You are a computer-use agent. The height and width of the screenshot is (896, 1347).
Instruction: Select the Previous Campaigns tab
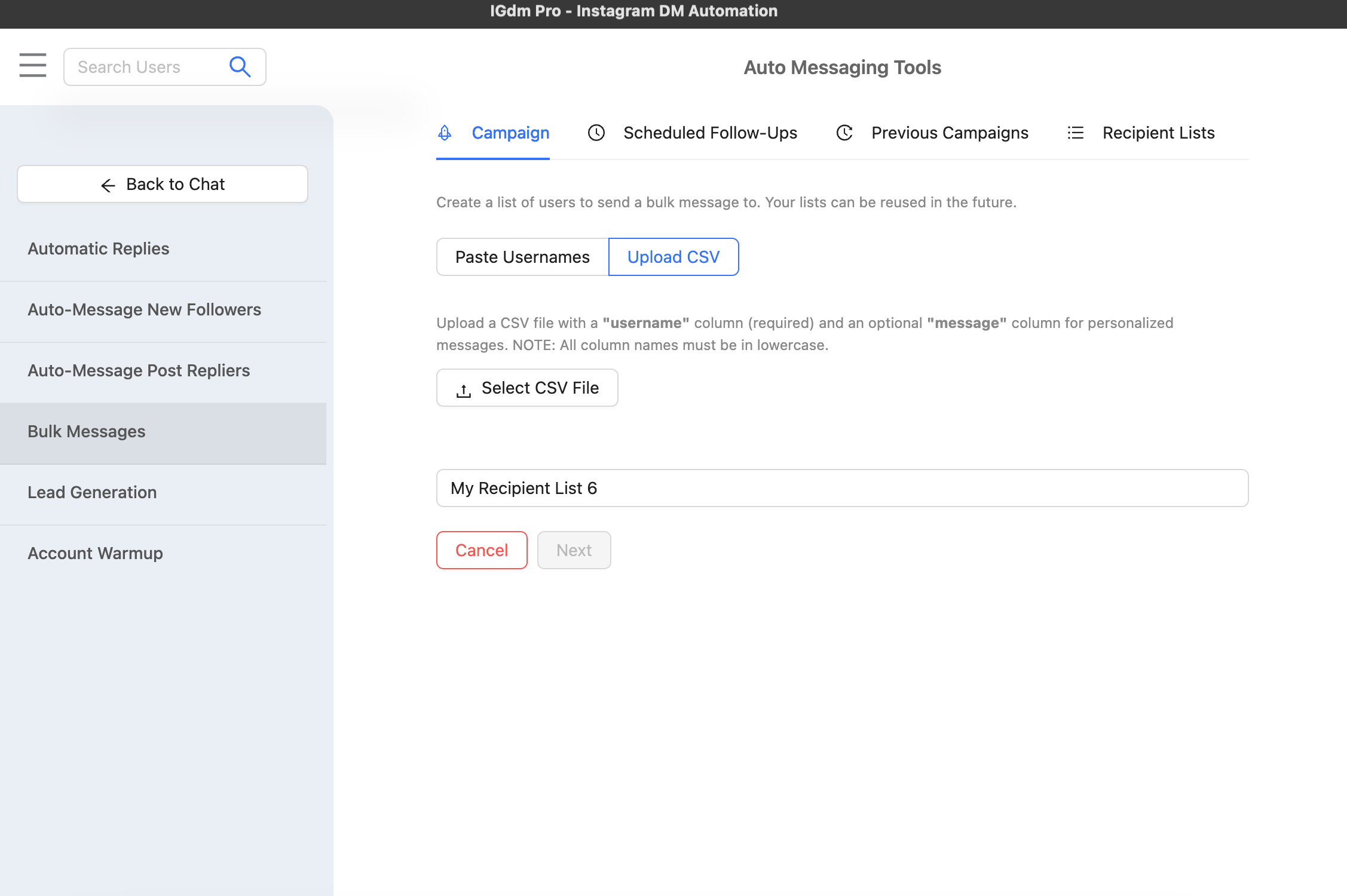click(950, 133)
